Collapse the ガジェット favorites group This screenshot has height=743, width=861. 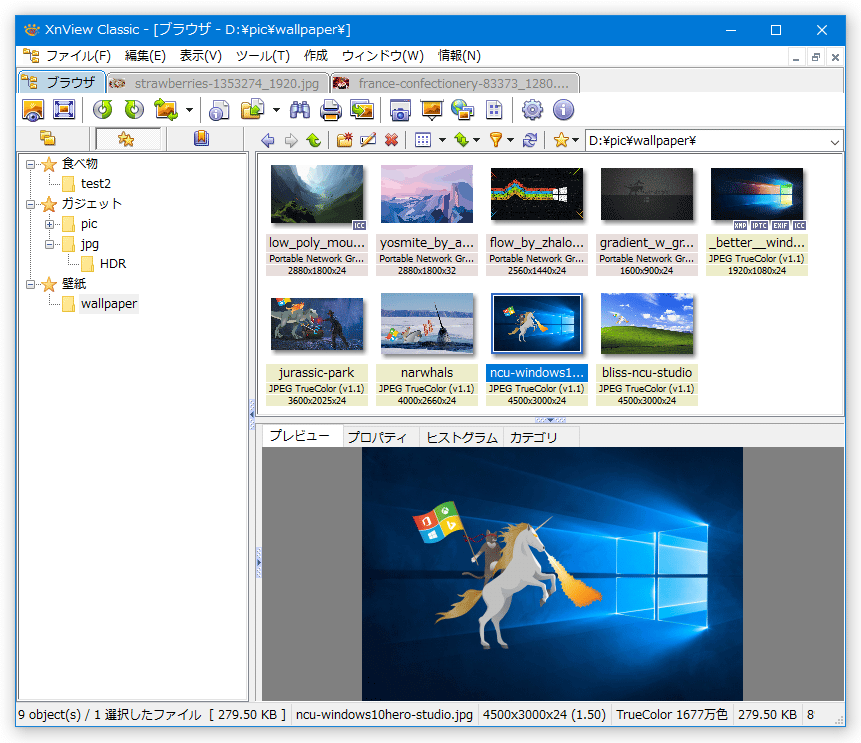click(x=31, y=204)
